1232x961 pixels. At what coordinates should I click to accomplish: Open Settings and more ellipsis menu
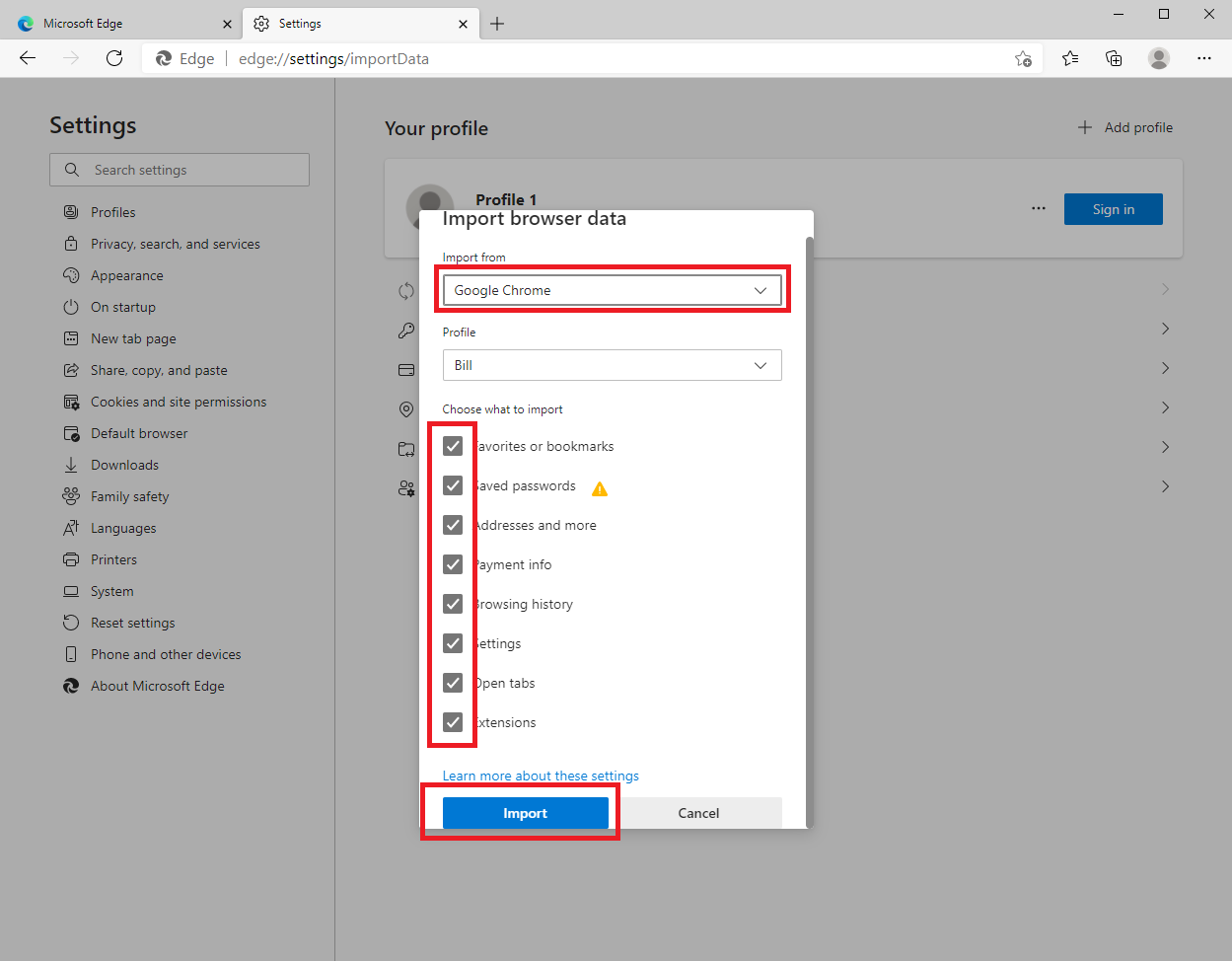coord(1204,58)
